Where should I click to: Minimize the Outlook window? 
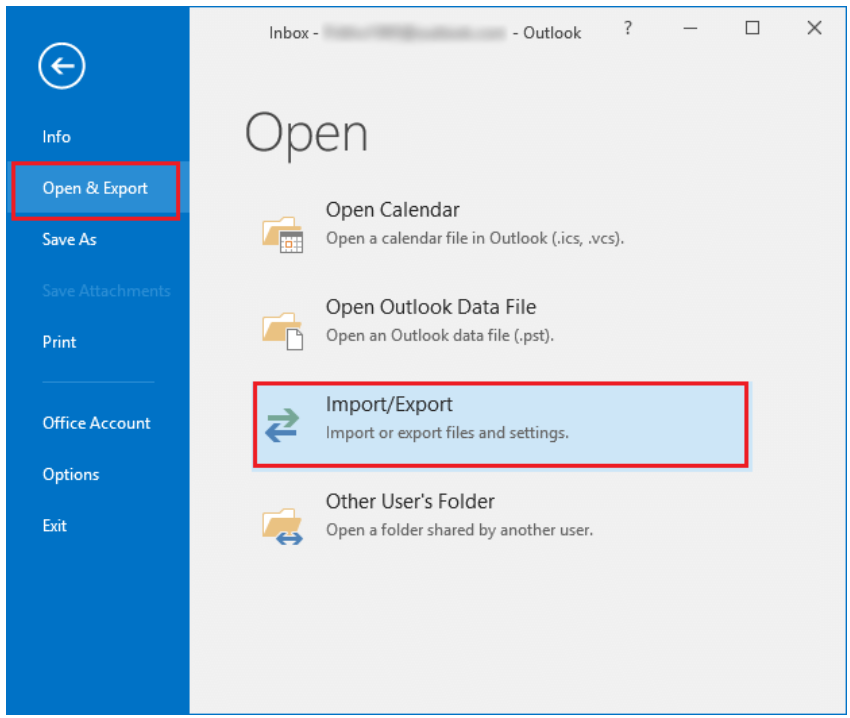[690, 28]
